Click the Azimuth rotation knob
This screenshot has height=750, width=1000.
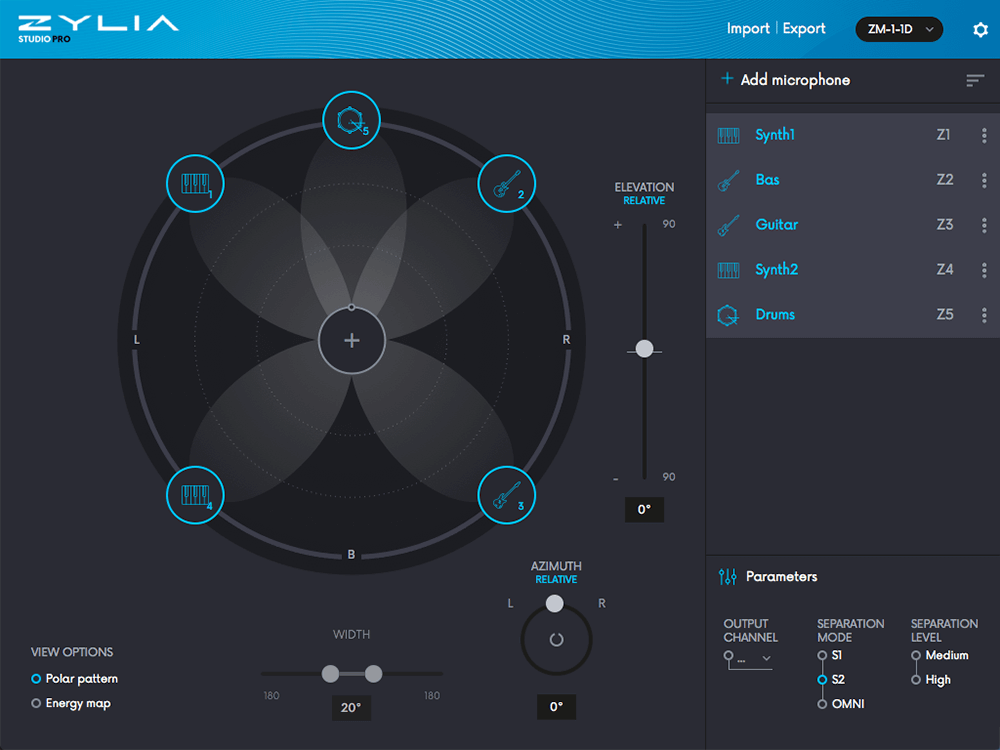pos(556,640)
